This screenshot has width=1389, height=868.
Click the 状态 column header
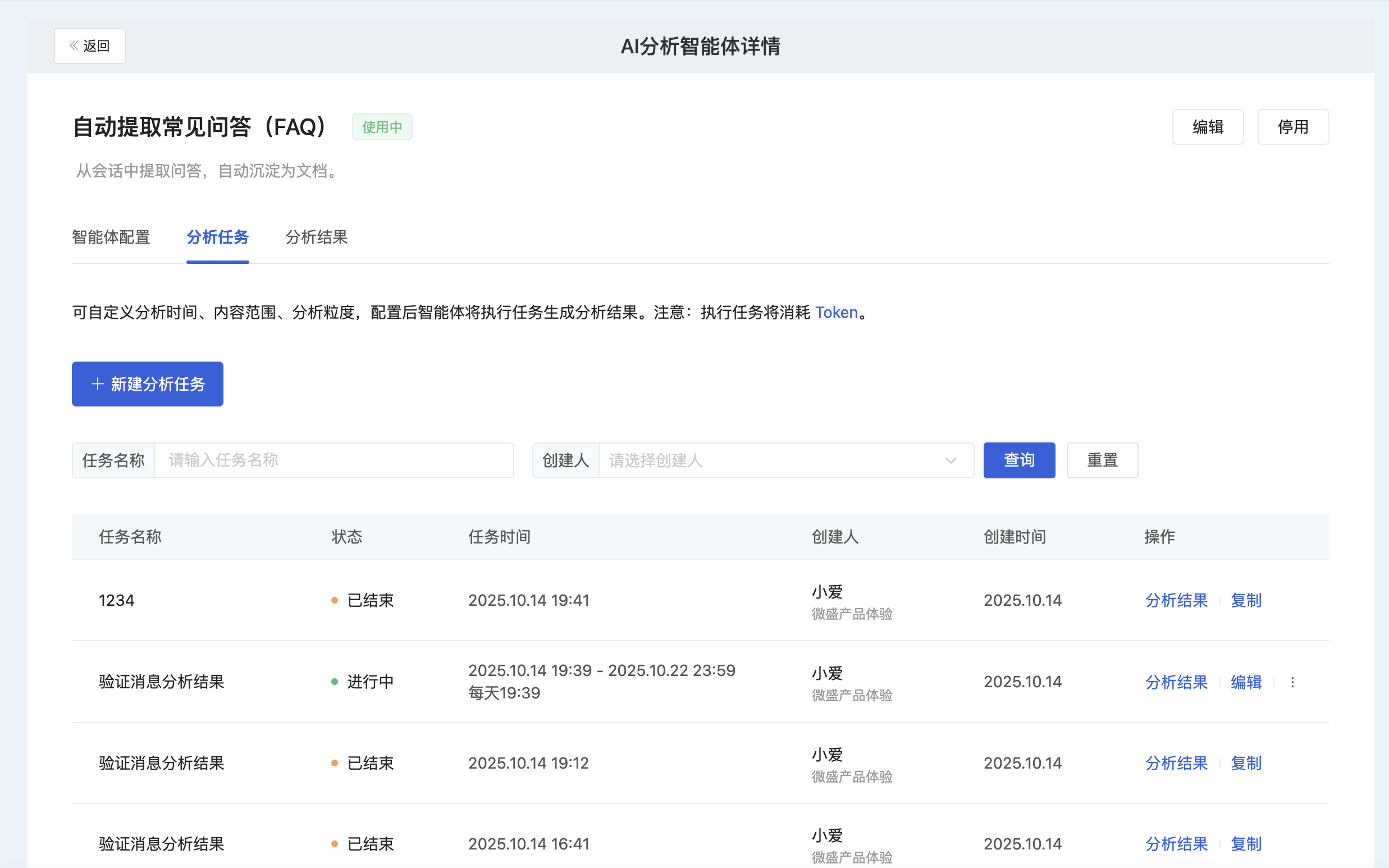[346, 537]
